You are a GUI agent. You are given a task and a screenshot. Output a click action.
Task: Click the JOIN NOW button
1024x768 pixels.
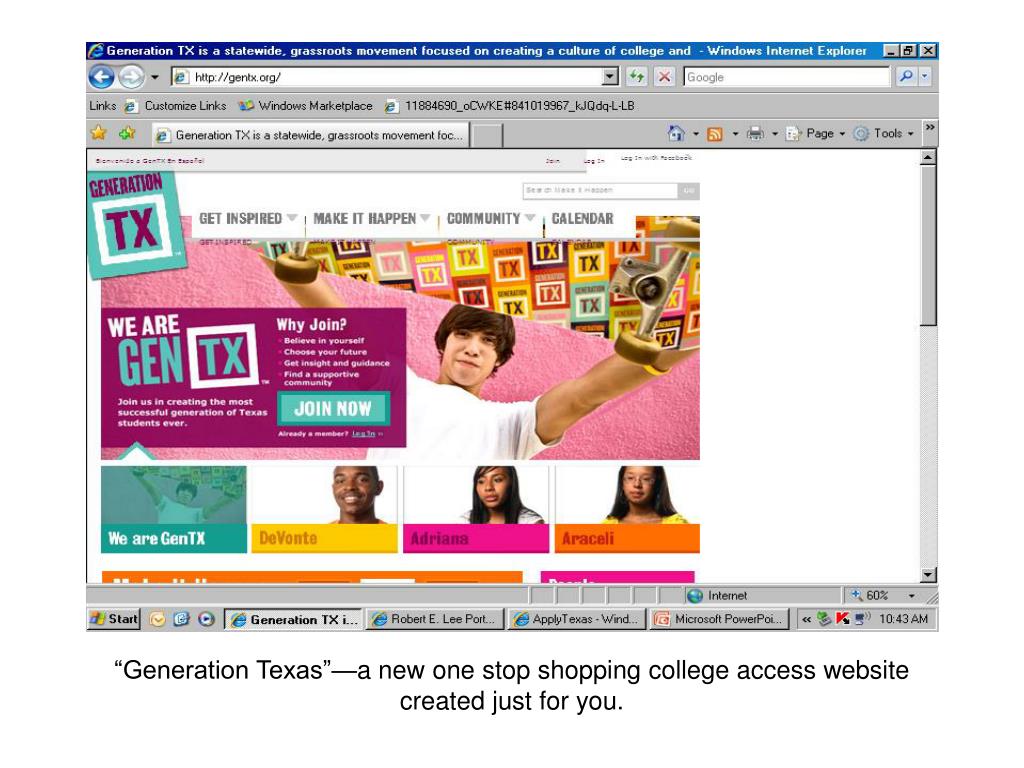pyautogui.click(x=333, y=409)
